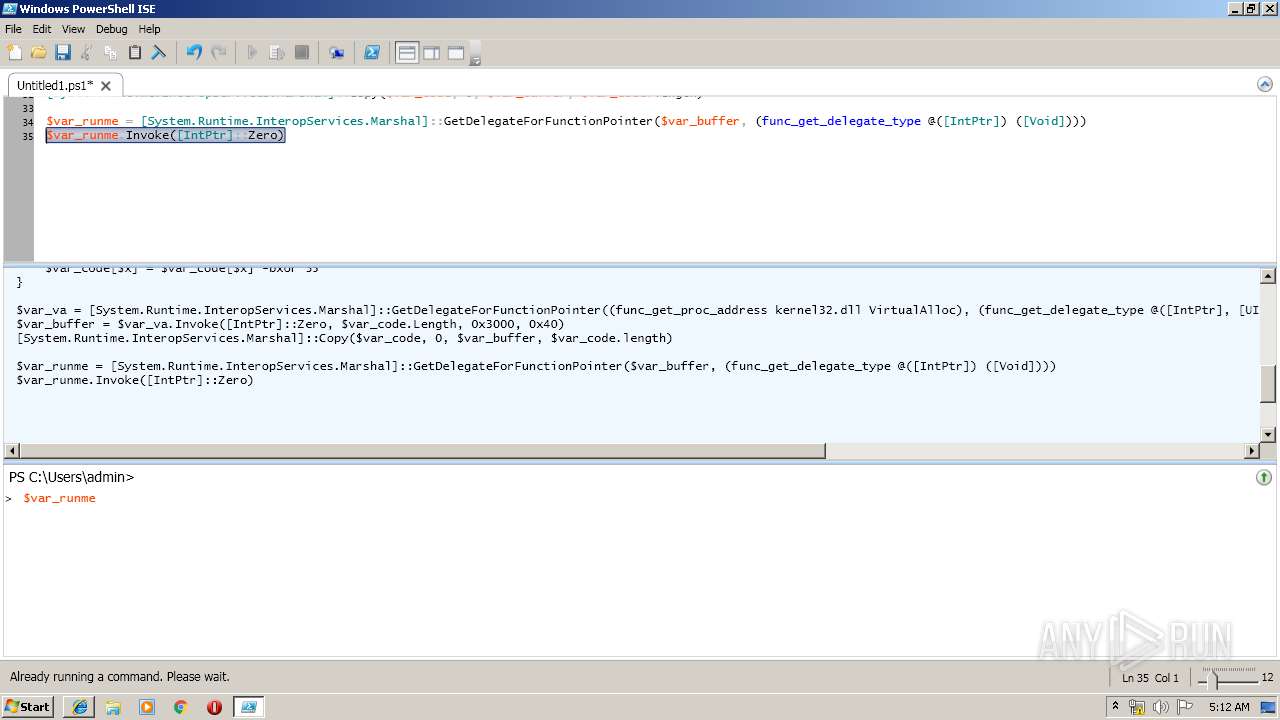
Task: Click the 5:12 AM system clock
Action: point(1229,707)
